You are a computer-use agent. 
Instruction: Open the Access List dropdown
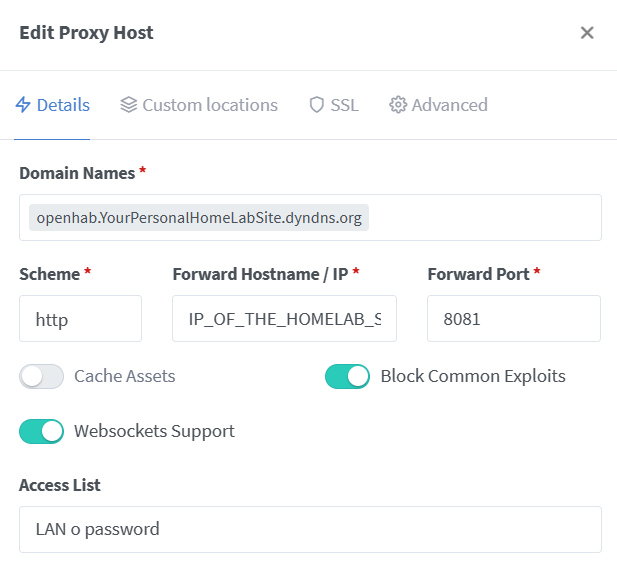[x=310, y=530]
